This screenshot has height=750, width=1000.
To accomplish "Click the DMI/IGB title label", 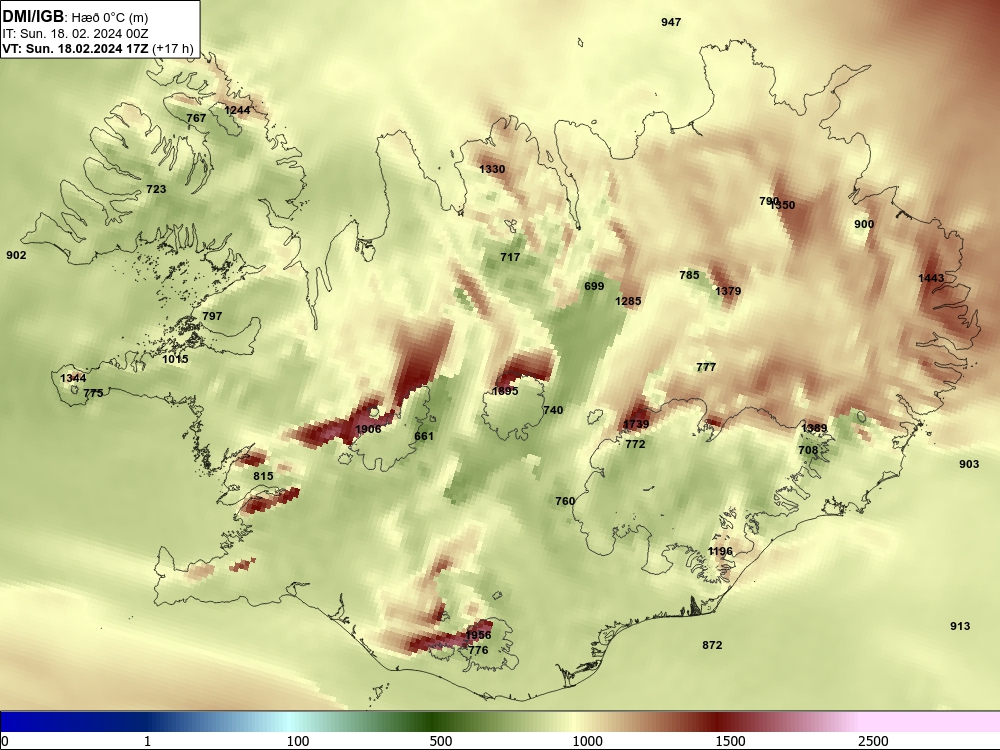I will [x=33, y=17].
